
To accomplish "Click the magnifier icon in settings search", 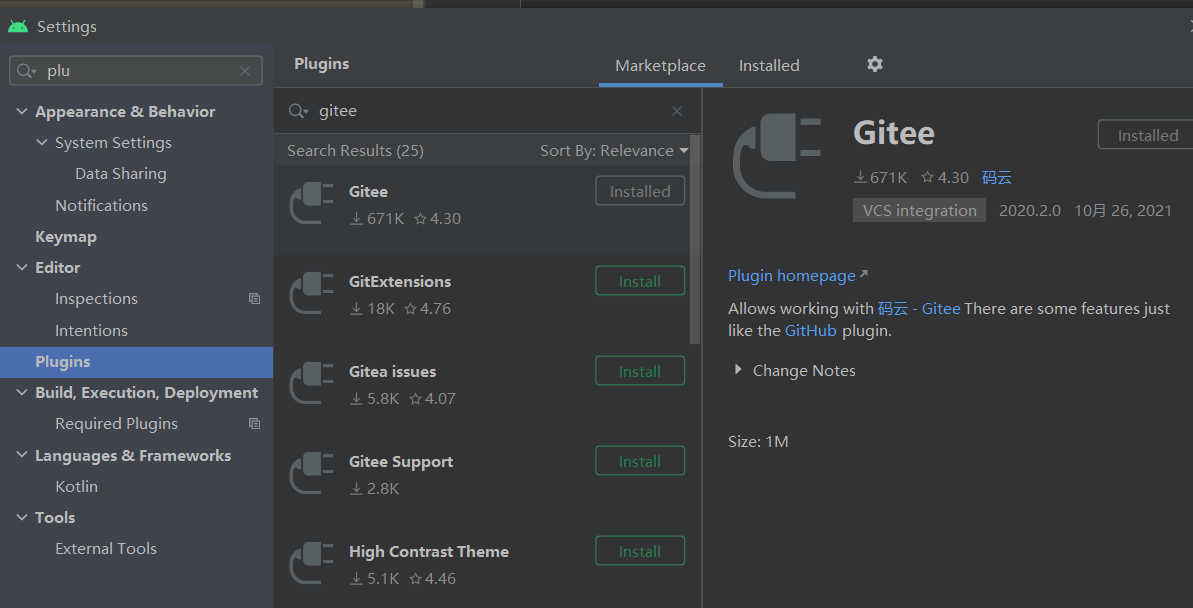I will (x=27, y=71).
